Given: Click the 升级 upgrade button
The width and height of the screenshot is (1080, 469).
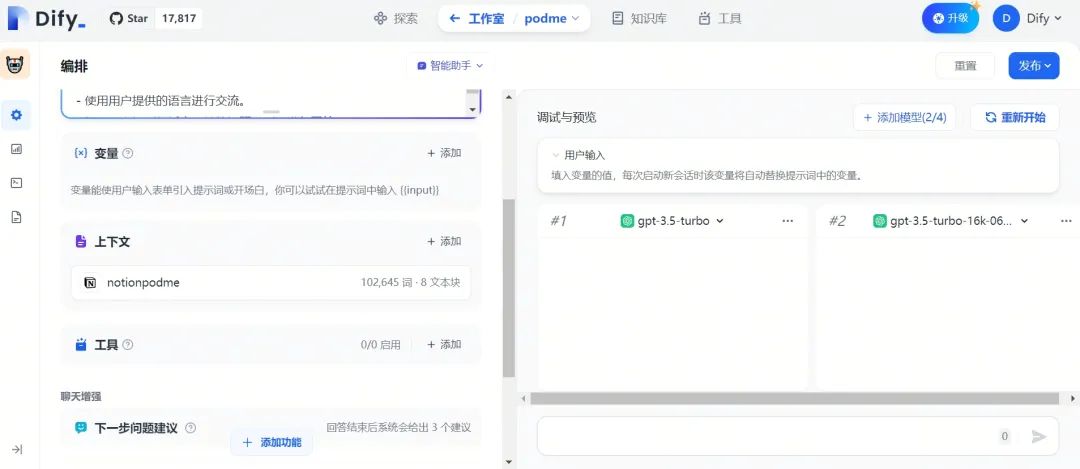Looking at the screenshot, I should pyautogui.click(x=951, y=19).
